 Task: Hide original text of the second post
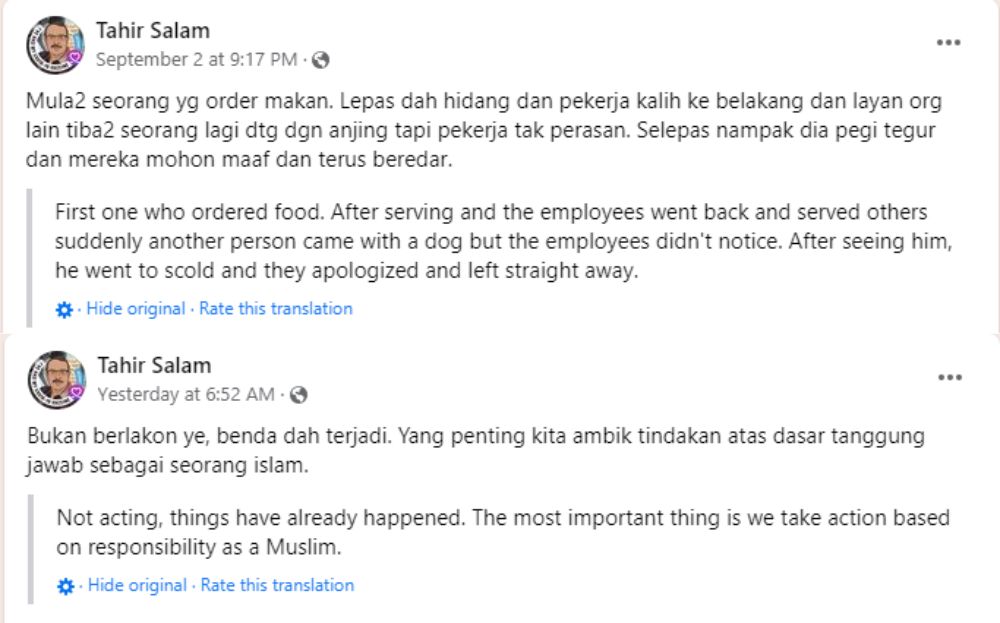tap(137, 585)
